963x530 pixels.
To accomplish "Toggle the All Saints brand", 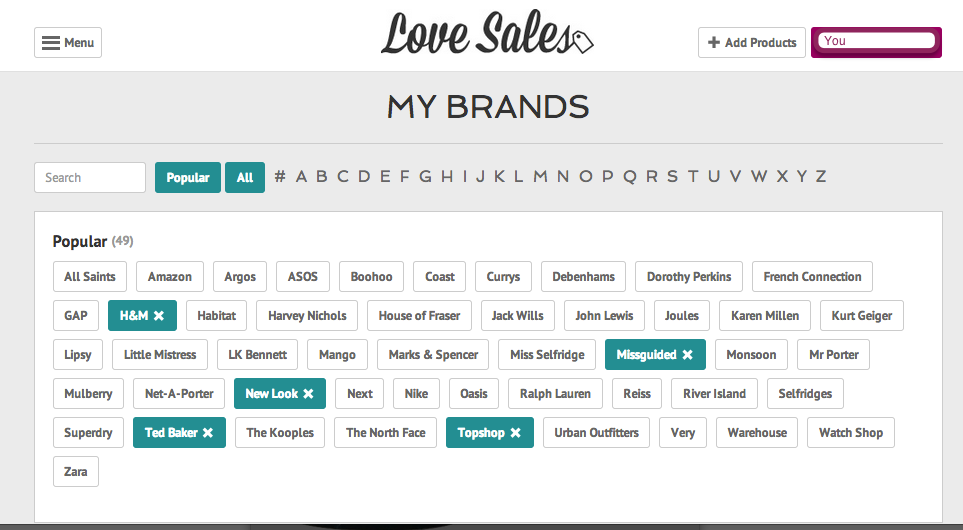I will (x=90, y=276).
